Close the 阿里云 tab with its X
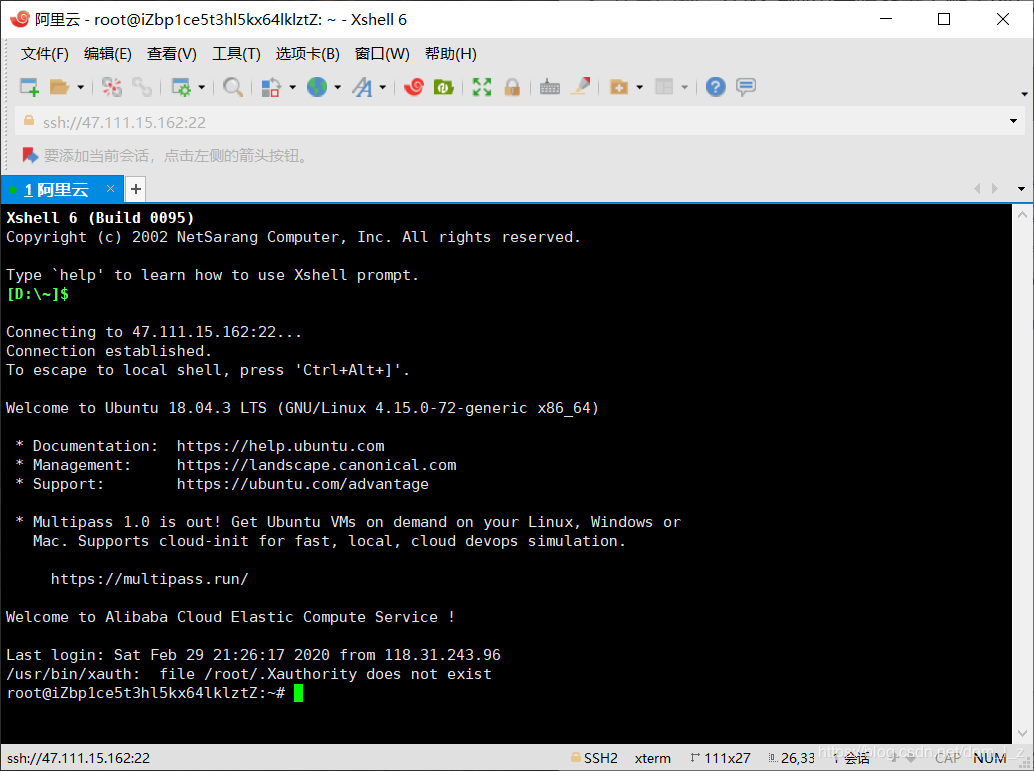The image size is (1034, 771). point(111,189)
